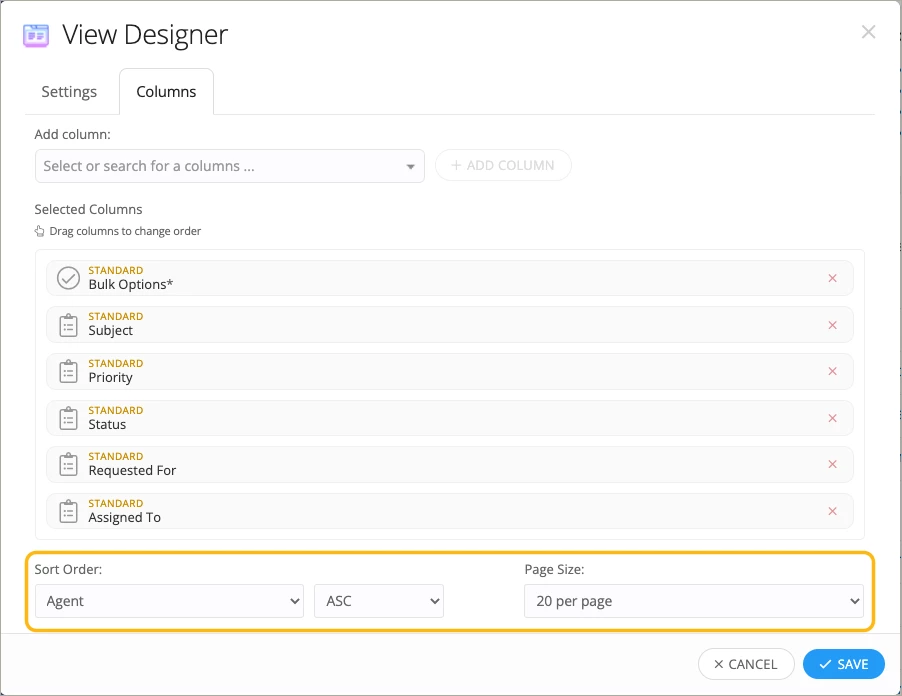Click the red X beside Status
Screen dimensions: 902x696
tap(832, 418)
